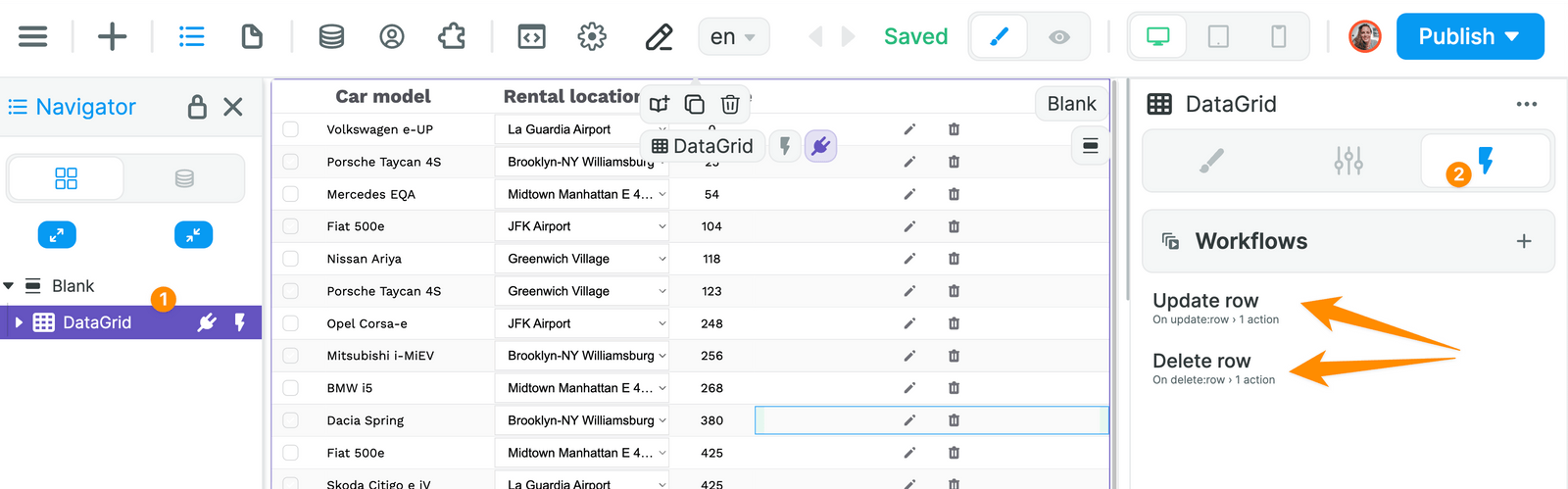
Task: Select the mobile phone viewport icon
Action: (1279, 37)
